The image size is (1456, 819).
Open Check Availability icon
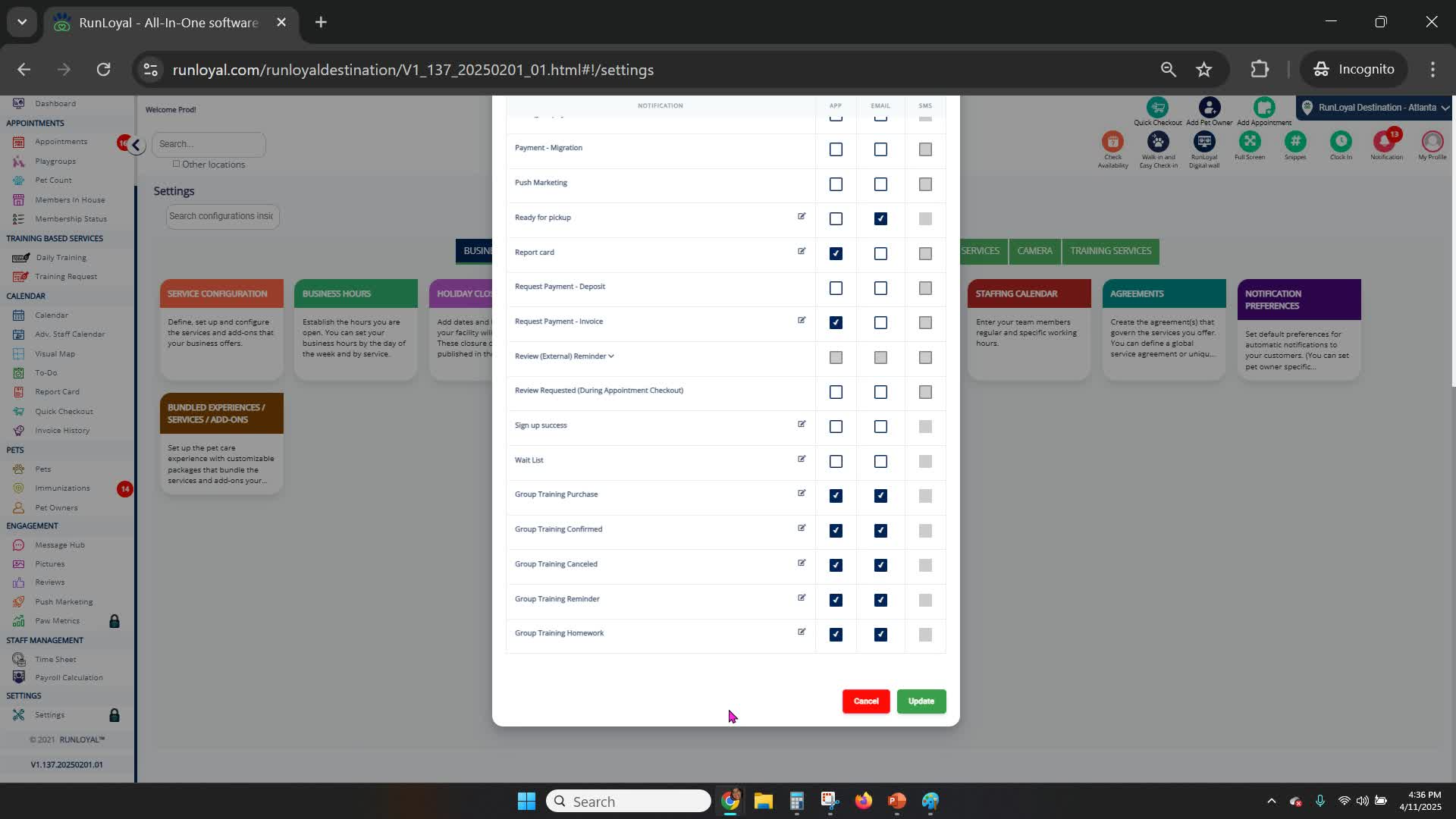coord(1112,143)
